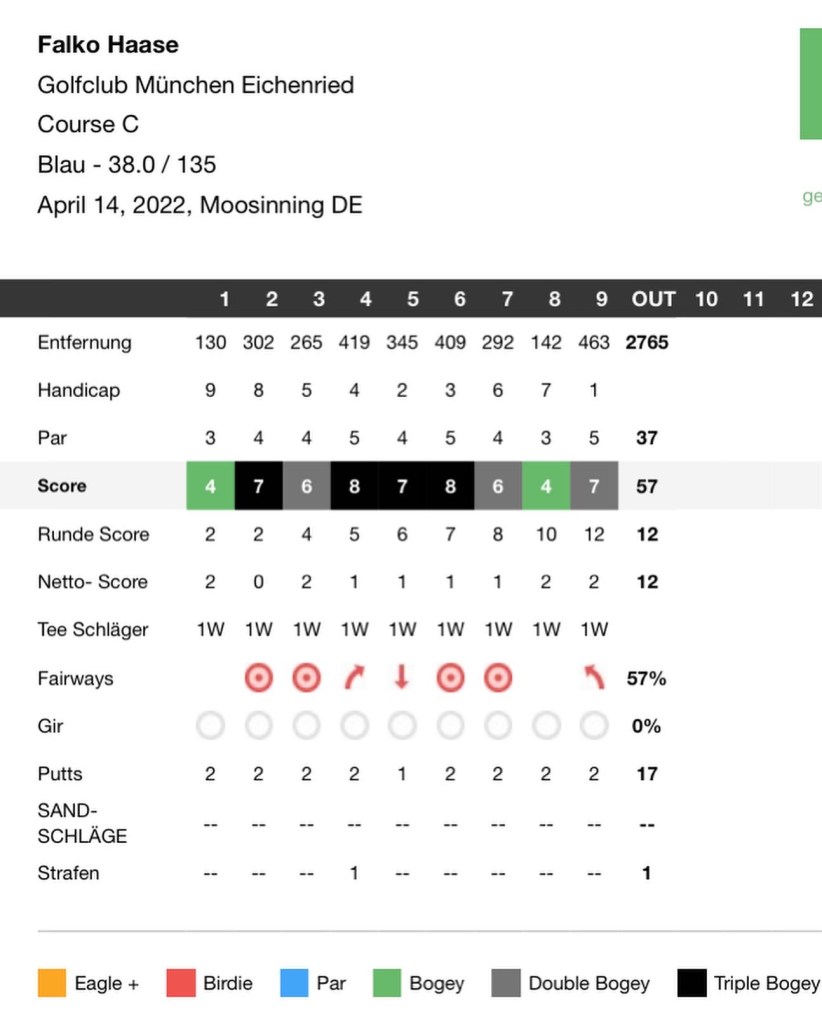Click the green score 4 cell for hole 1
Screen dimensions: 822x1024
coord(210,486)
